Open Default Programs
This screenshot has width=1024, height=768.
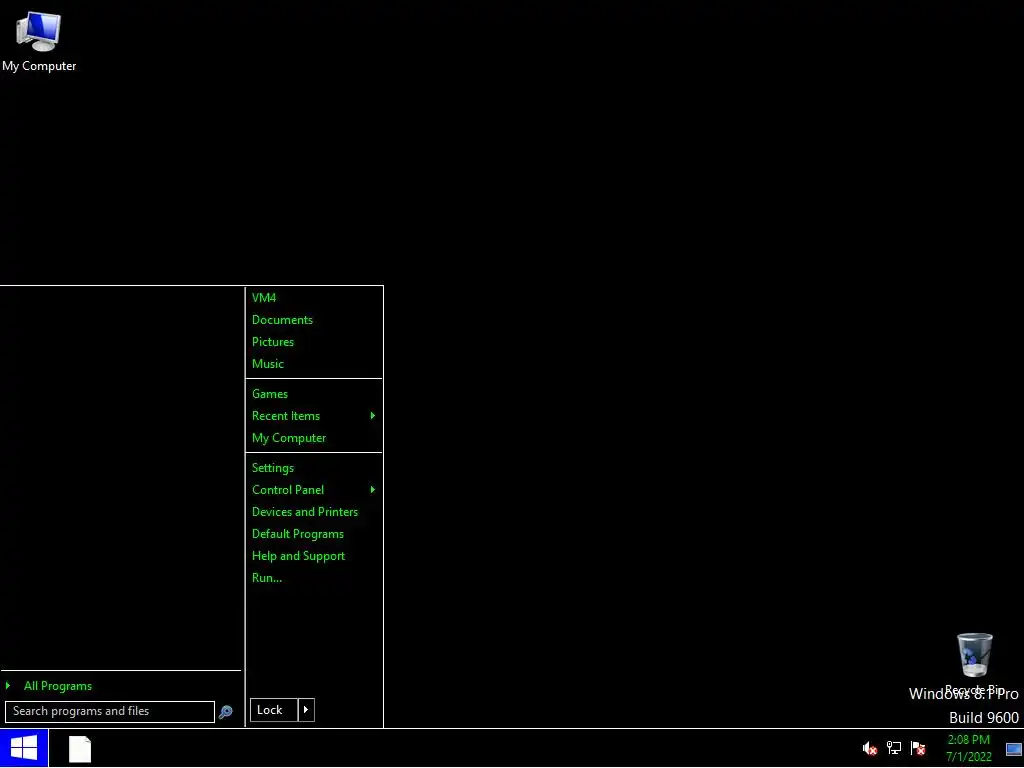[x=298, y=534]
